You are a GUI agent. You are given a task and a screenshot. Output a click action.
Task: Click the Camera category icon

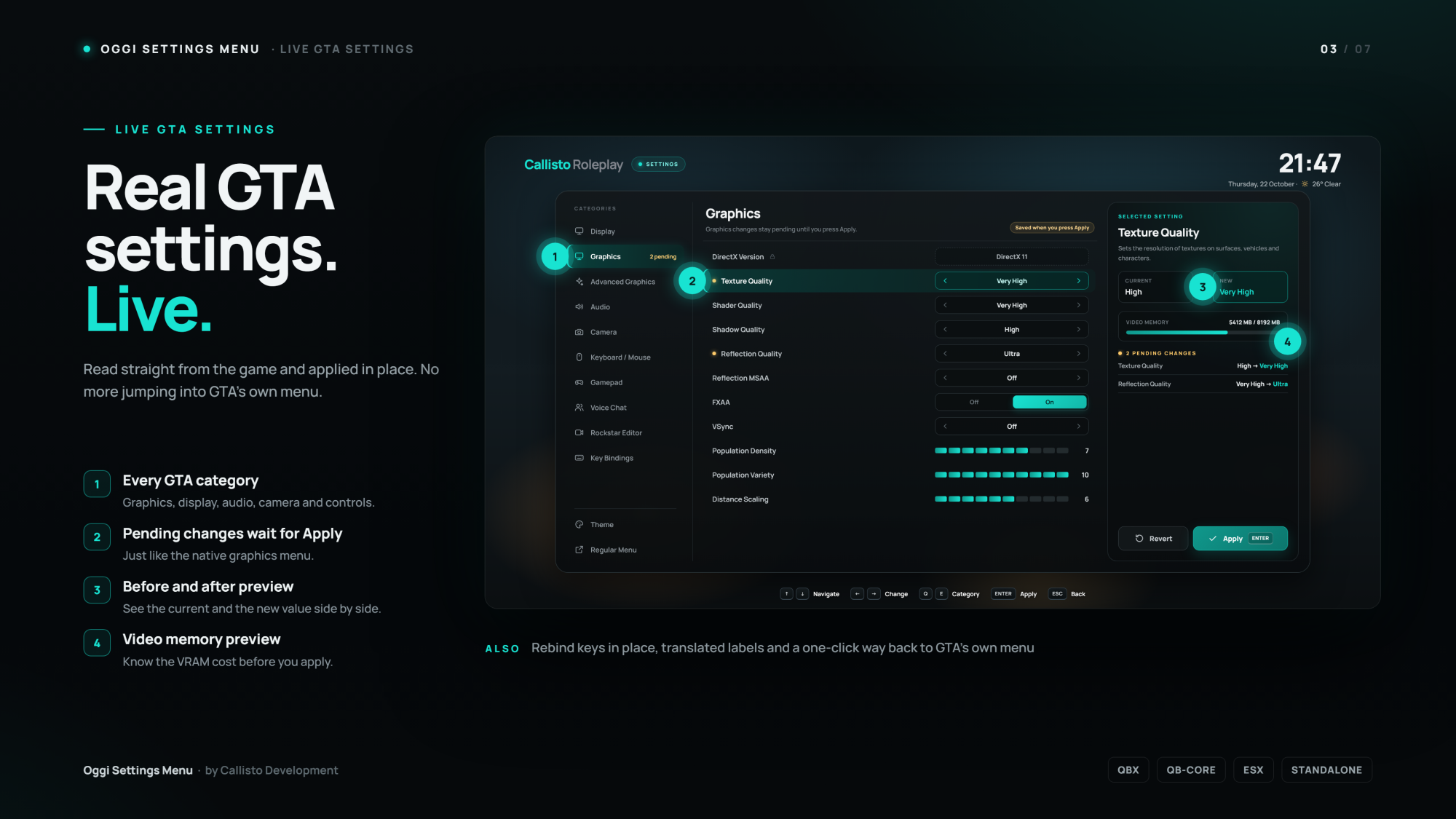coord(579,332)
